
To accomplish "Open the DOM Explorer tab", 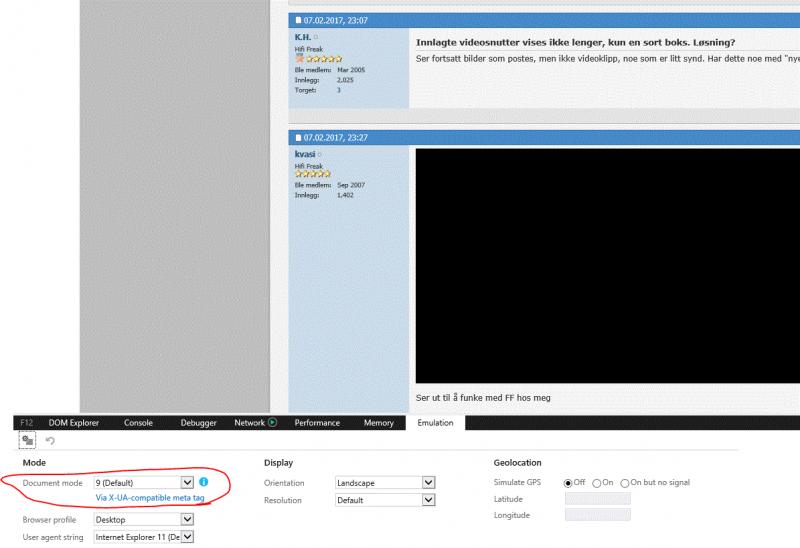I will click(x=73, y=422).
